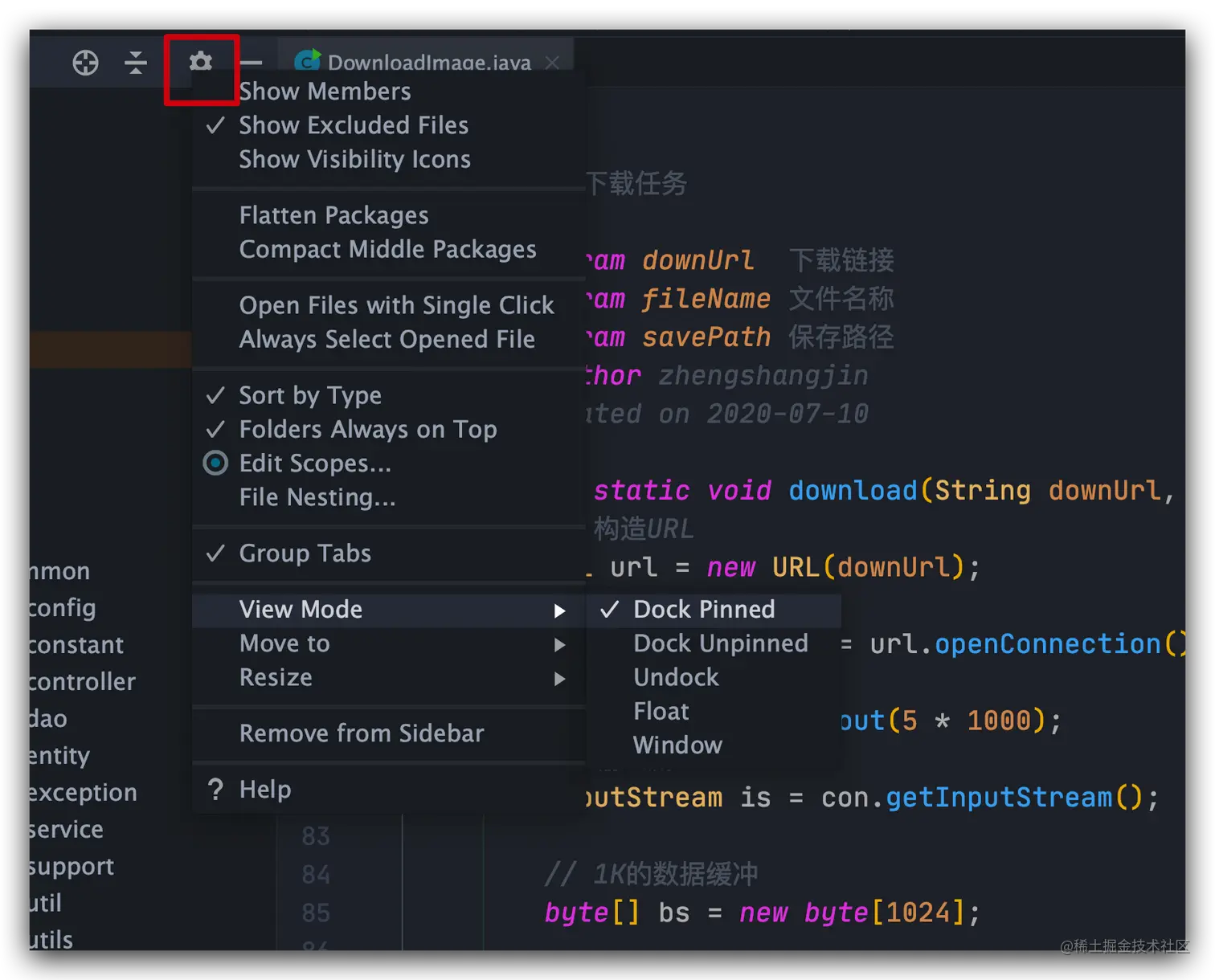This screenshot has height=980, width=1215.
Task: Click fileName parameter in doc comment
Action: 706,298
